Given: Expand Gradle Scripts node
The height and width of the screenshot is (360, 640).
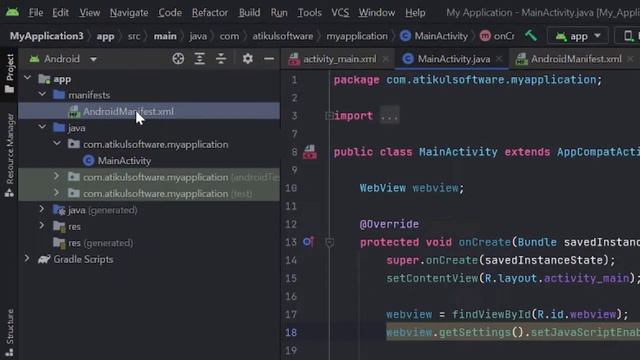Looking at the screenshot, I should 27,258.
